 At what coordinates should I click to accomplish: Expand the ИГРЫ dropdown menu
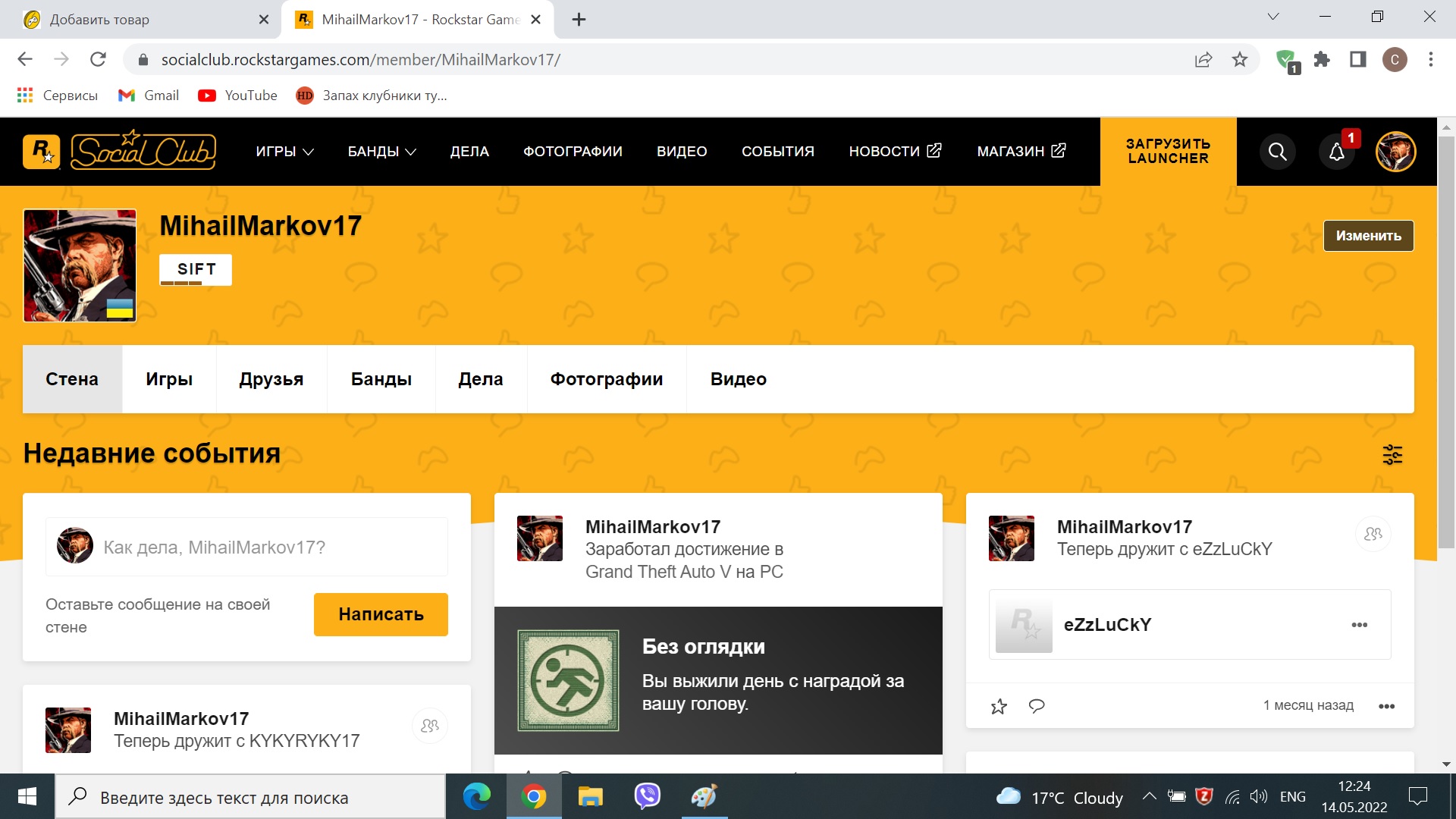pos(284,152)
